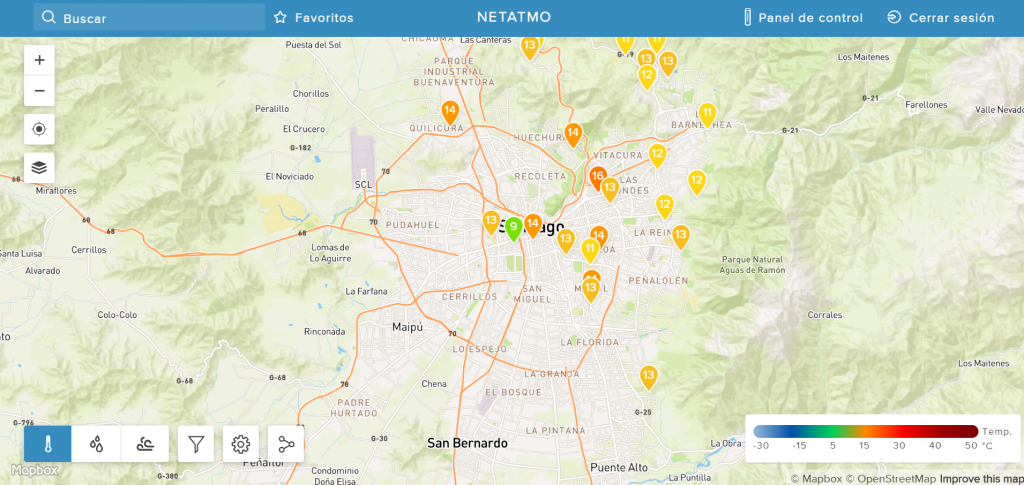Switch to wind view
The image size is (1024, 485).
click(x=146, y=444)
